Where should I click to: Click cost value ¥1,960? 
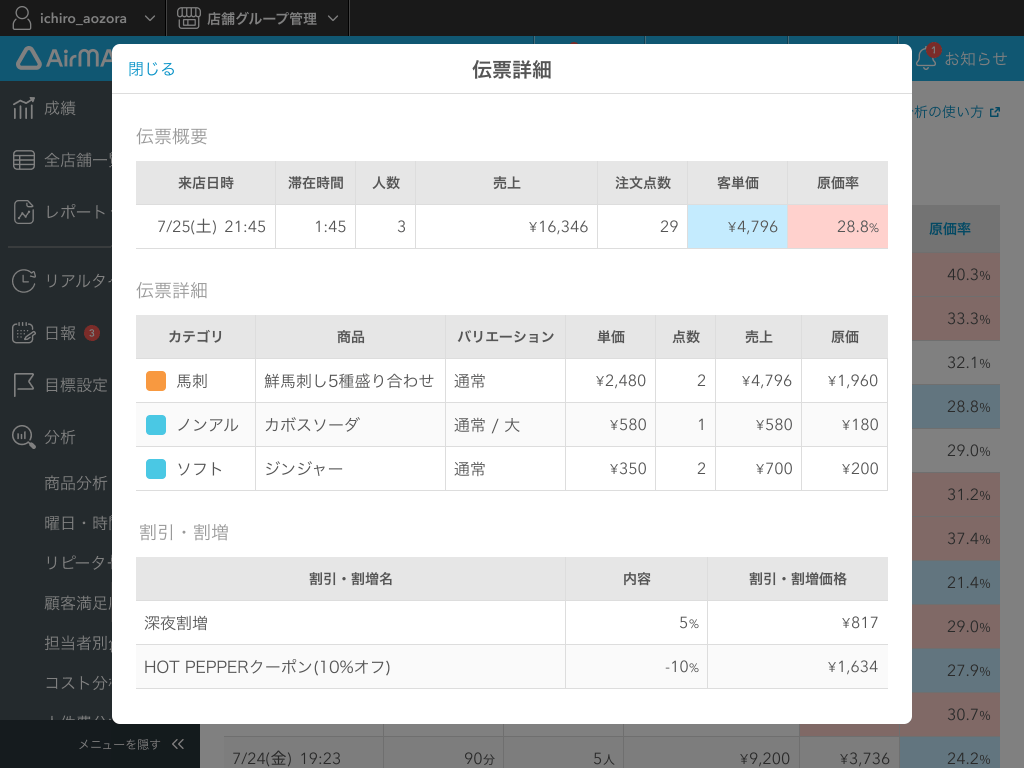click(x=852, y=381)
